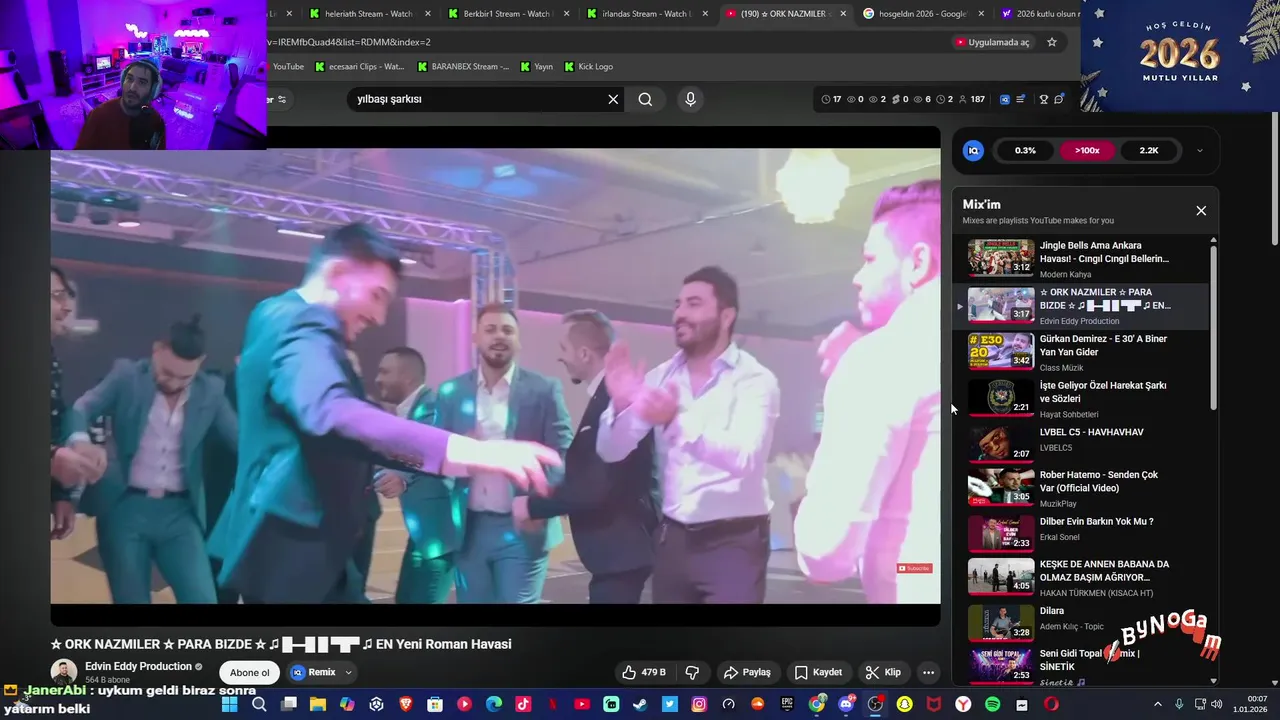The height and width of the screenshot is (720, 1280).
Task: Close the ORK NAZMILER YouTube tab
Action: click(843, 14)
